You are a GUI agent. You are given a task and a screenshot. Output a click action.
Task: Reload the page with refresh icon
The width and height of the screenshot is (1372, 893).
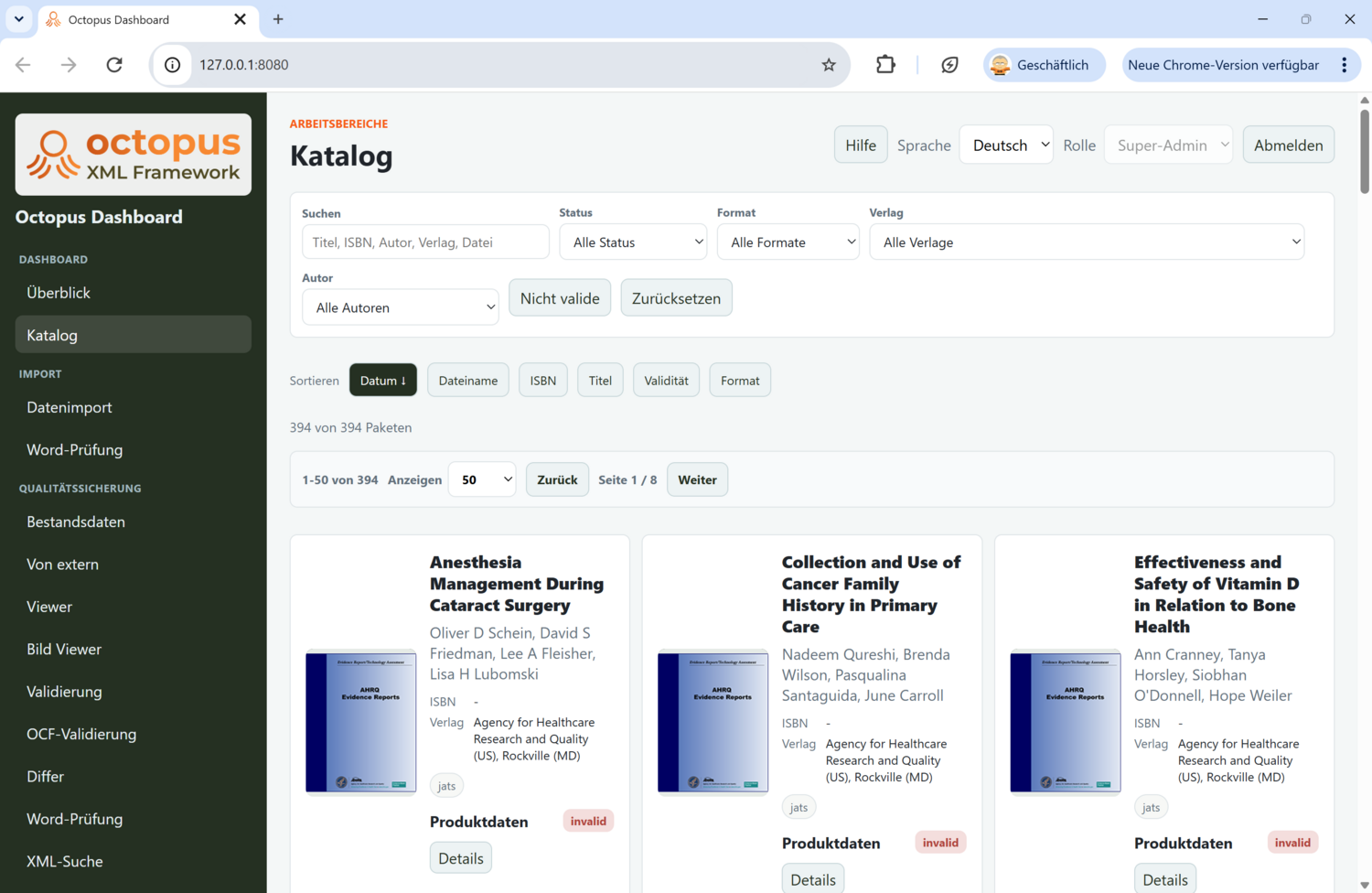click(114, 65)
